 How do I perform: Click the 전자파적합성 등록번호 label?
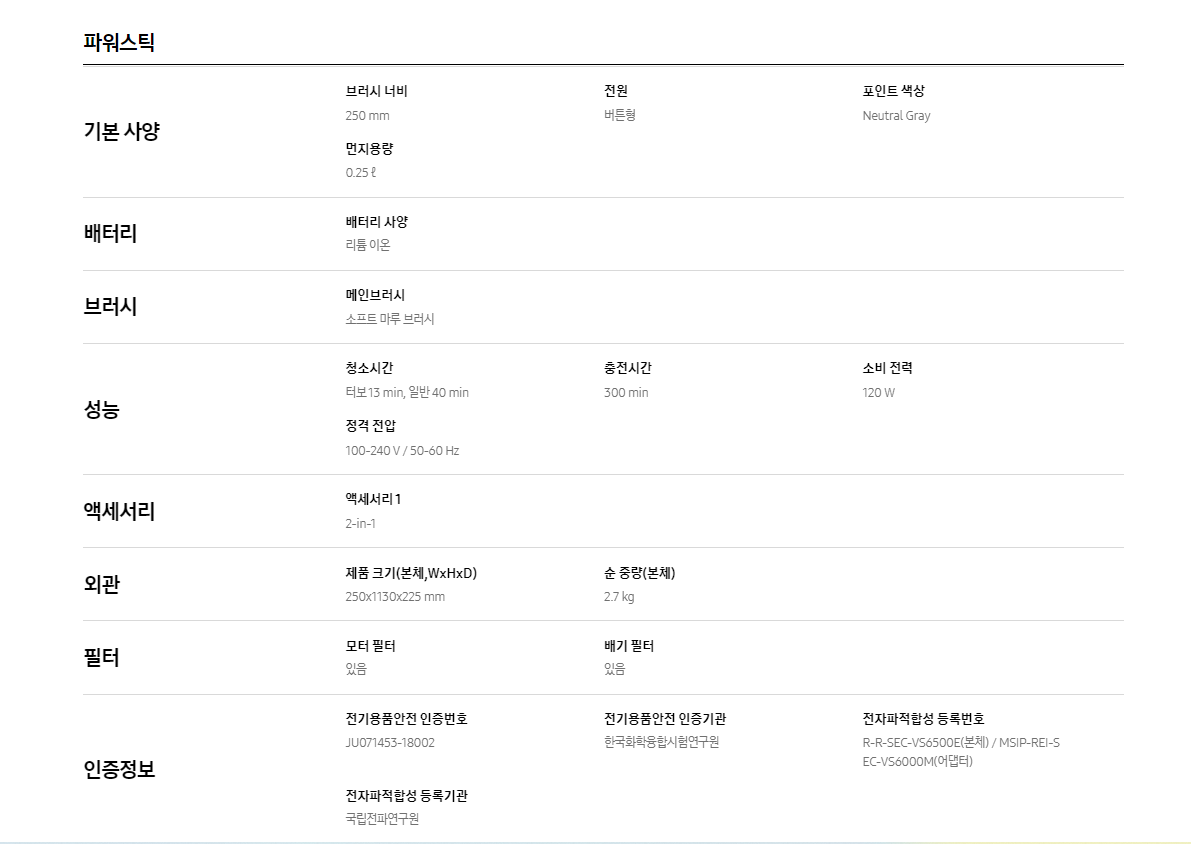click(x=924, y=719)
